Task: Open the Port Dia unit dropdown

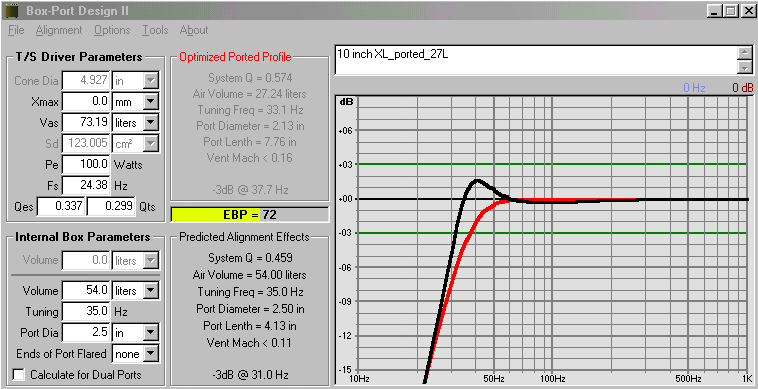Action: (x=151, y=333)
